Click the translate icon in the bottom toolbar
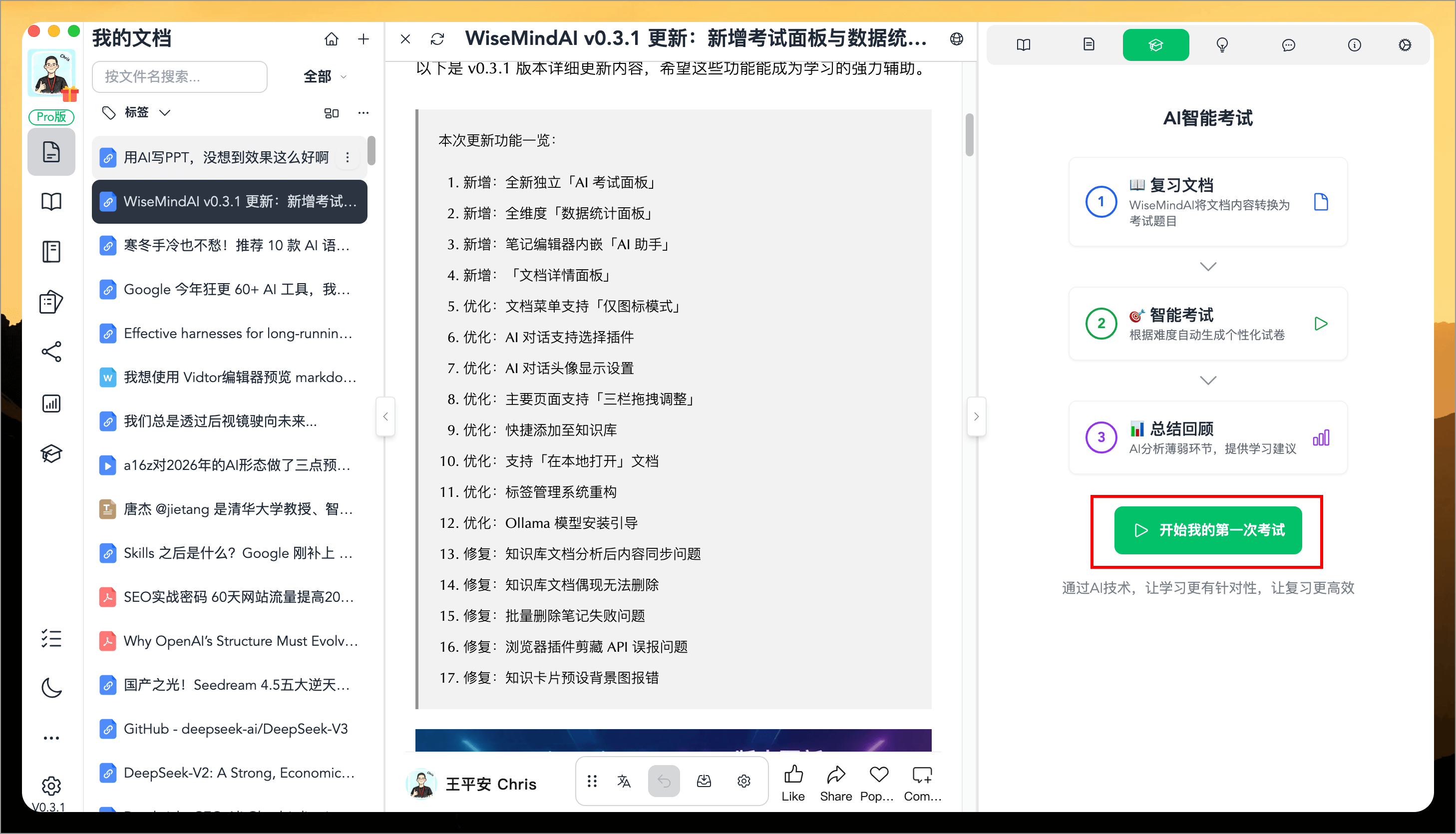Viewport: 1456px width, 834px height. (624, 781)
